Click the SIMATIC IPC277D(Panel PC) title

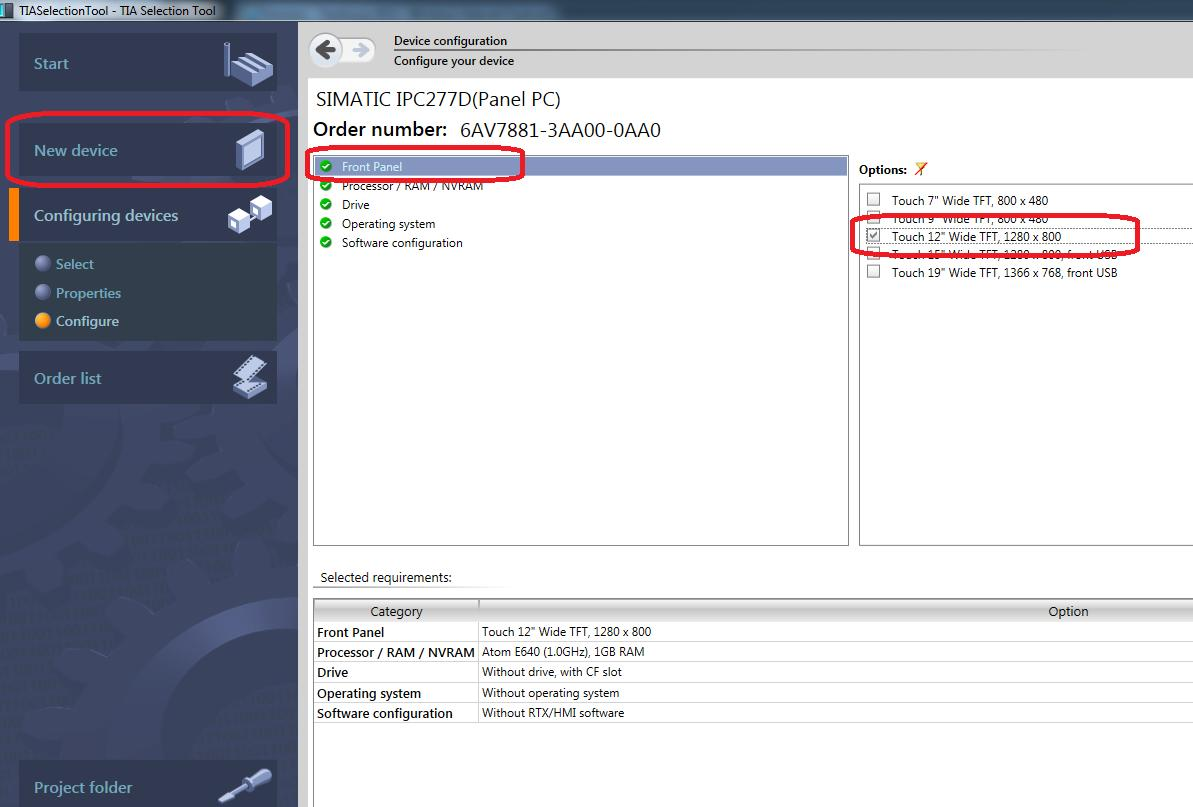click(x=437, y=100)
